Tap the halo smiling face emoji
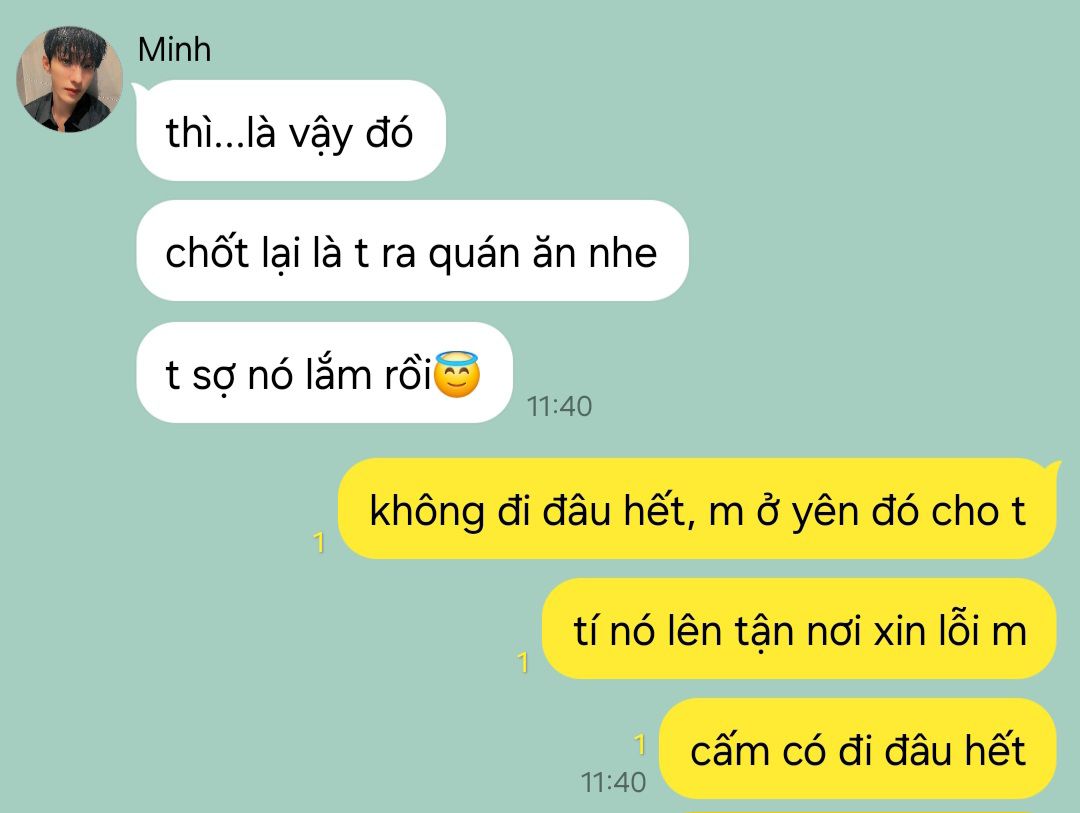 (457, 374)
